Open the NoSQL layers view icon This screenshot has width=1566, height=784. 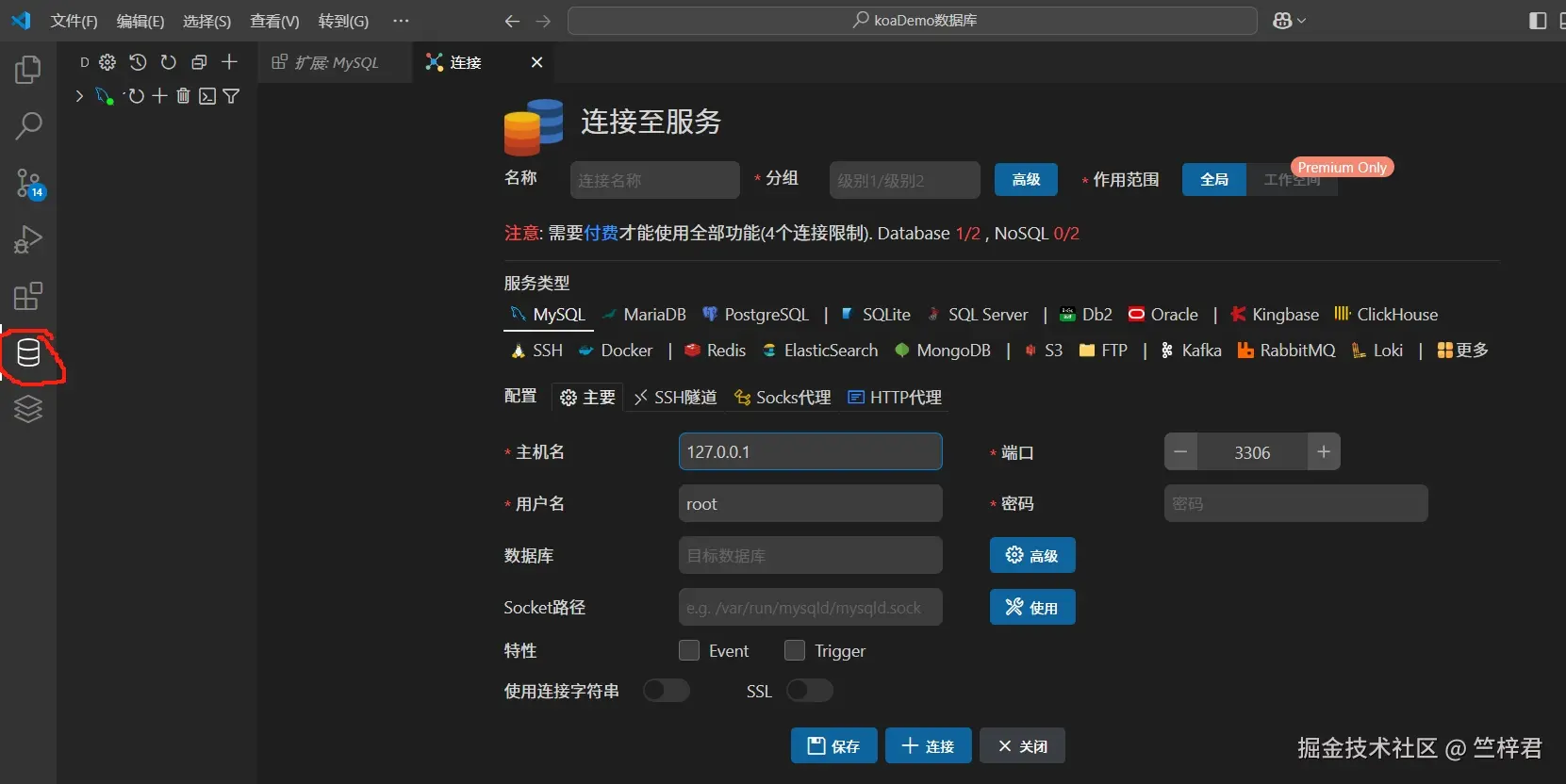(x=28, y=409)
